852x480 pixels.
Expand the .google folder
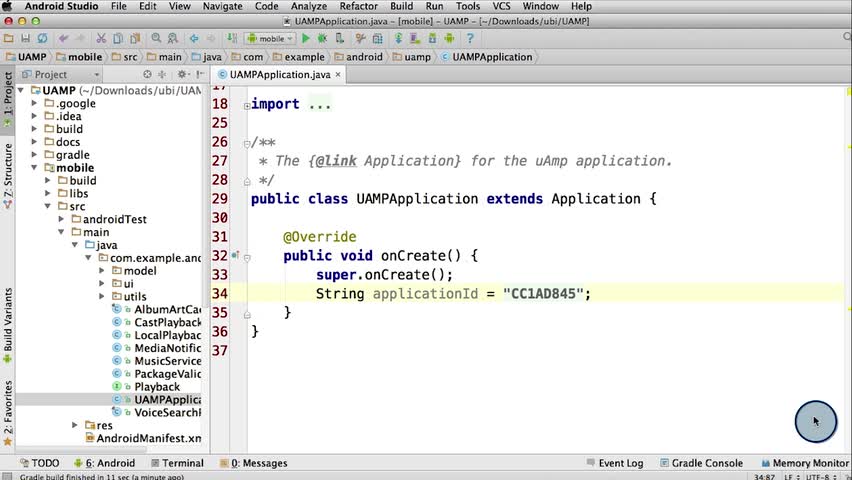click(x=34, y=103)
